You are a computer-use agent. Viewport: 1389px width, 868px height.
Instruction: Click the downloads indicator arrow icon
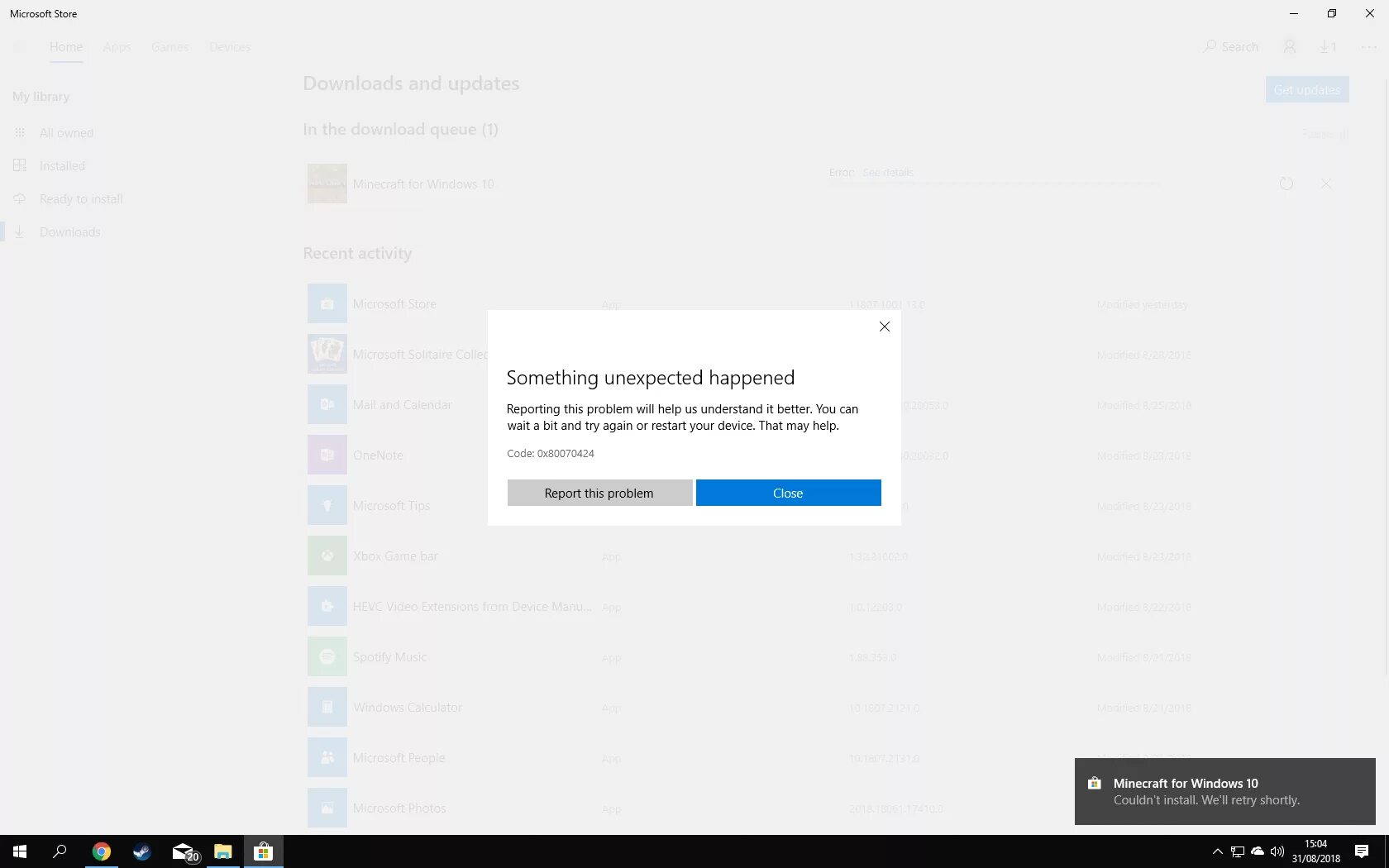1328,47
